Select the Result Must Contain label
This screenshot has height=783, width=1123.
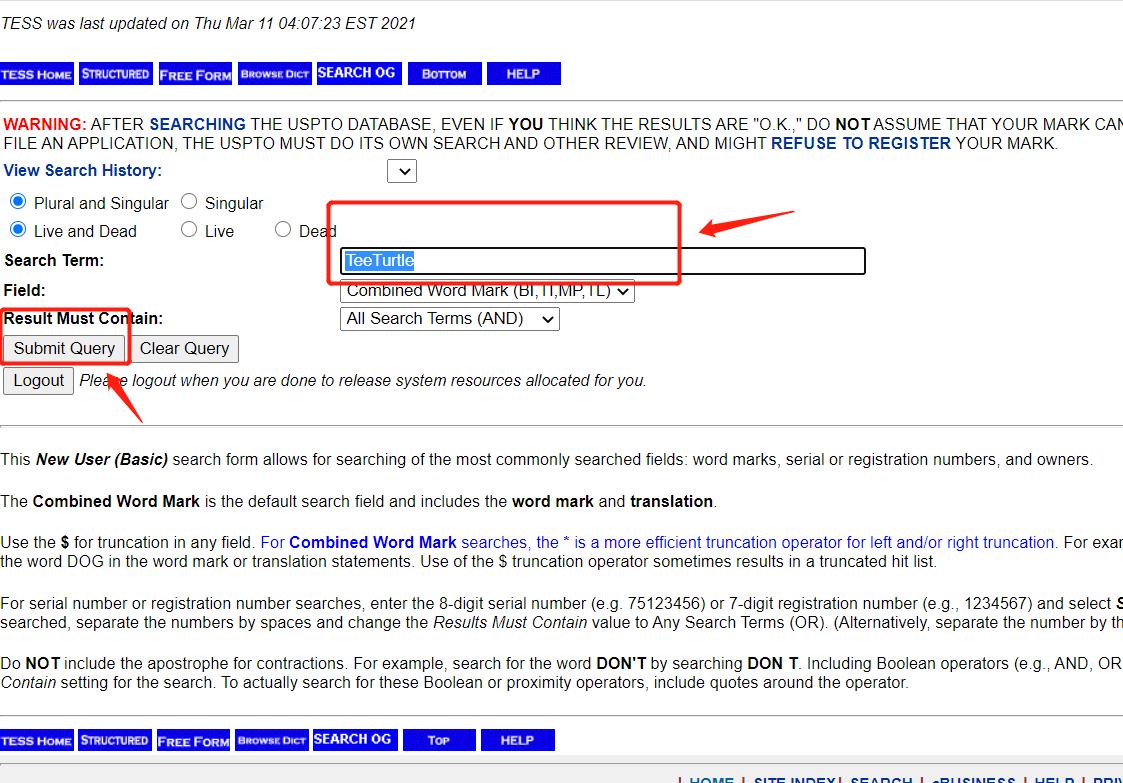(x=83, y=319)
